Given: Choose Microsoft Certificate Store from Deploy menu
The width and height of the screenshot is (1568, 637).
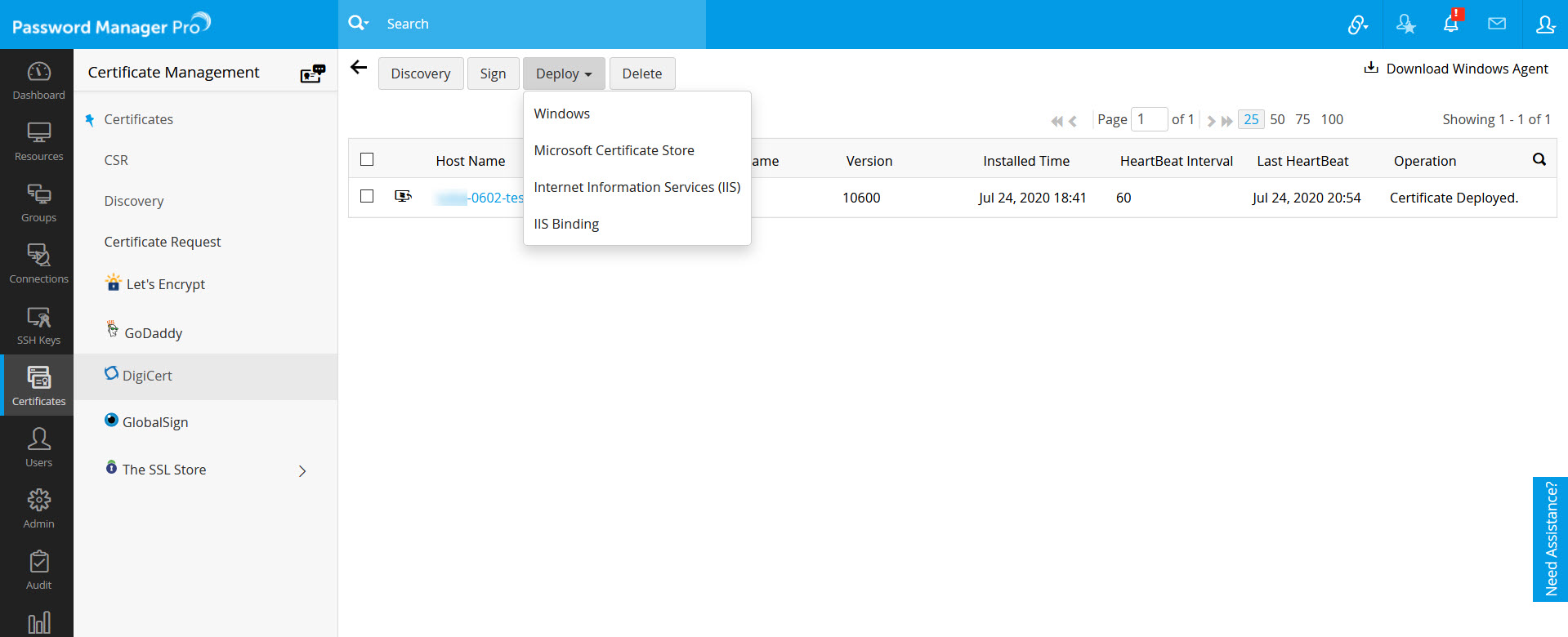Looking at the screenshot, I should tap(614, 150).
